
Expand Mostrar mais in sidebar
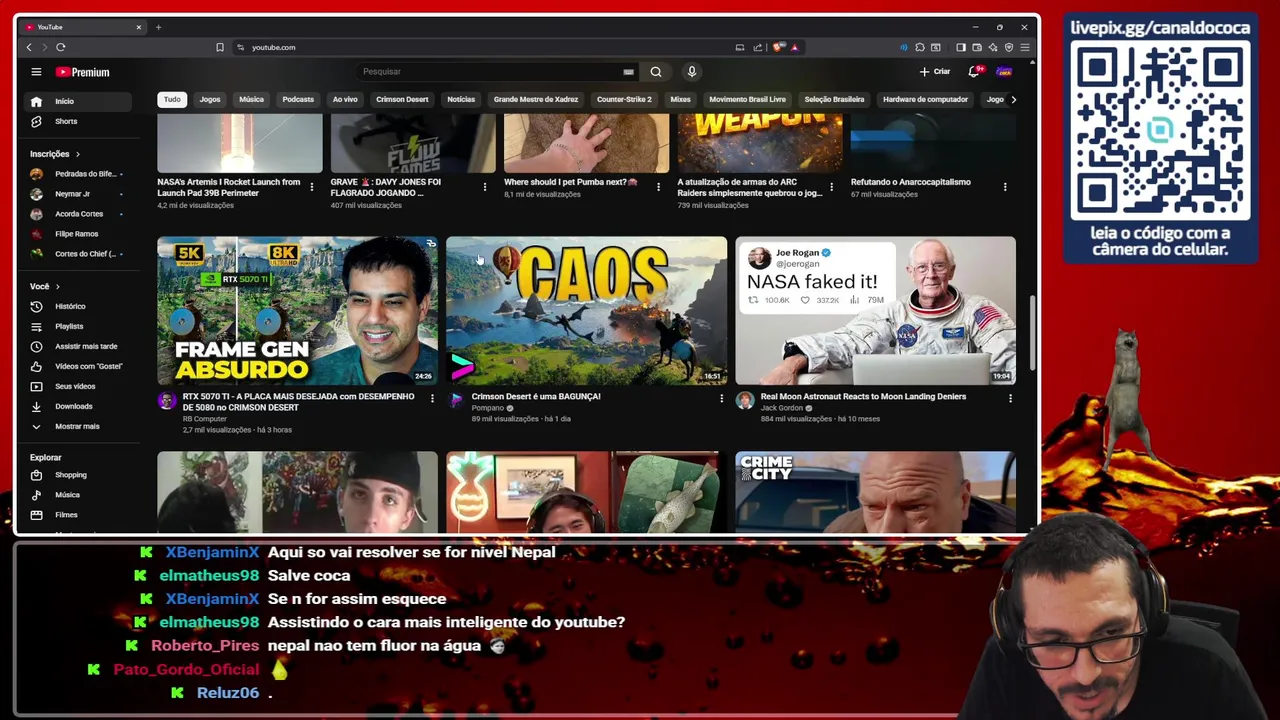point(79,426)
